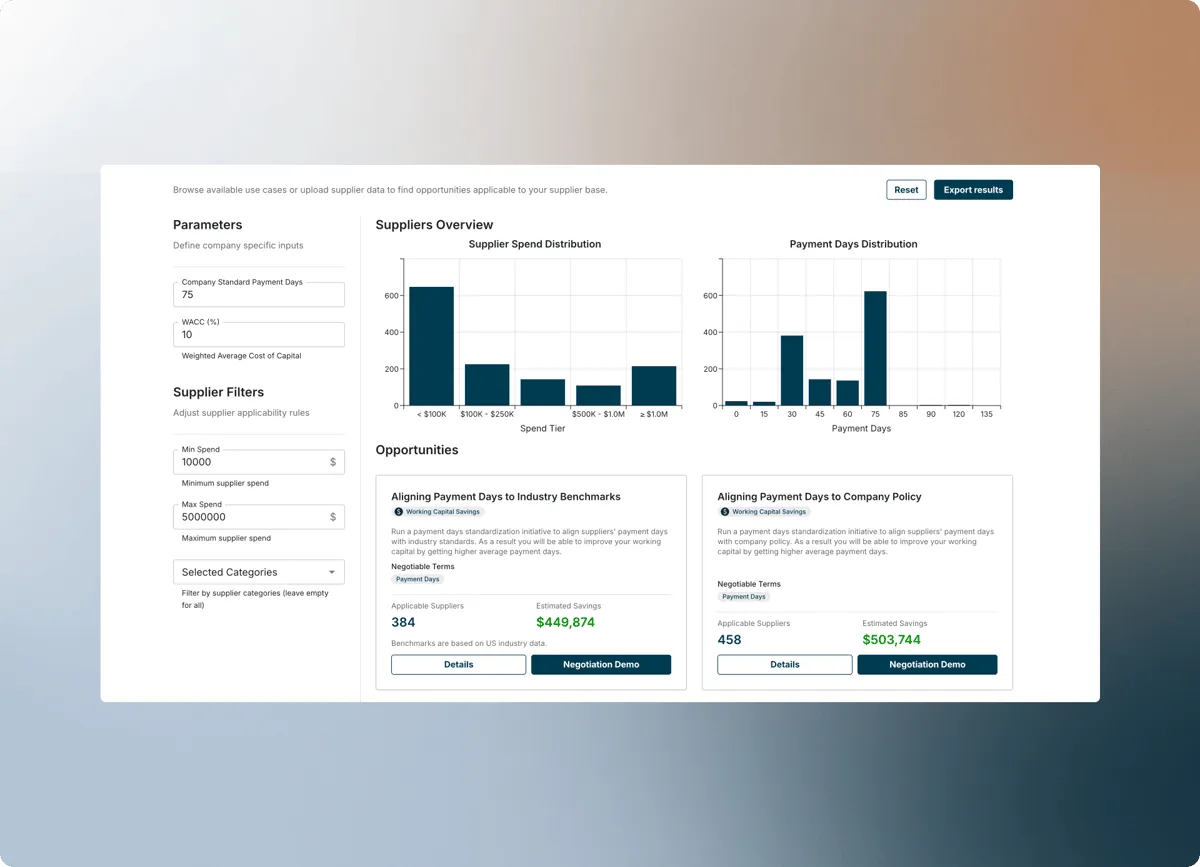This screenshot has width=1200, height=867.
Task: Click Working Capital Savings icon in Industry Benchmarks card
Action: [x=399, y=511]
